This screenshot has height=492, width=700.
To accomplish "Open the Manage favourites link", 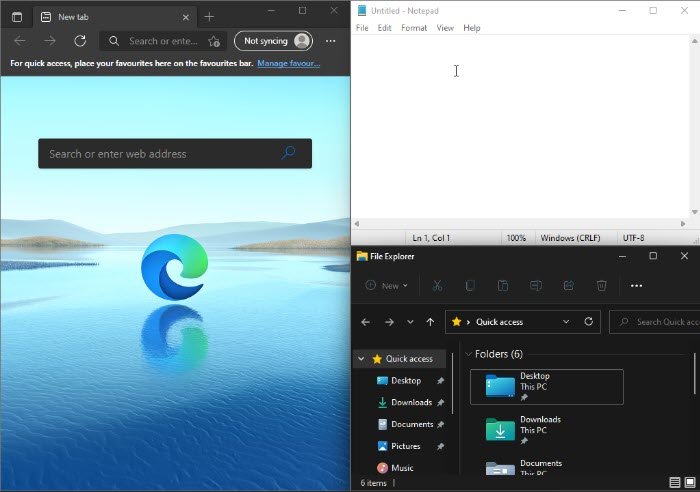I will pyautogui.click(x=288, y=63).
